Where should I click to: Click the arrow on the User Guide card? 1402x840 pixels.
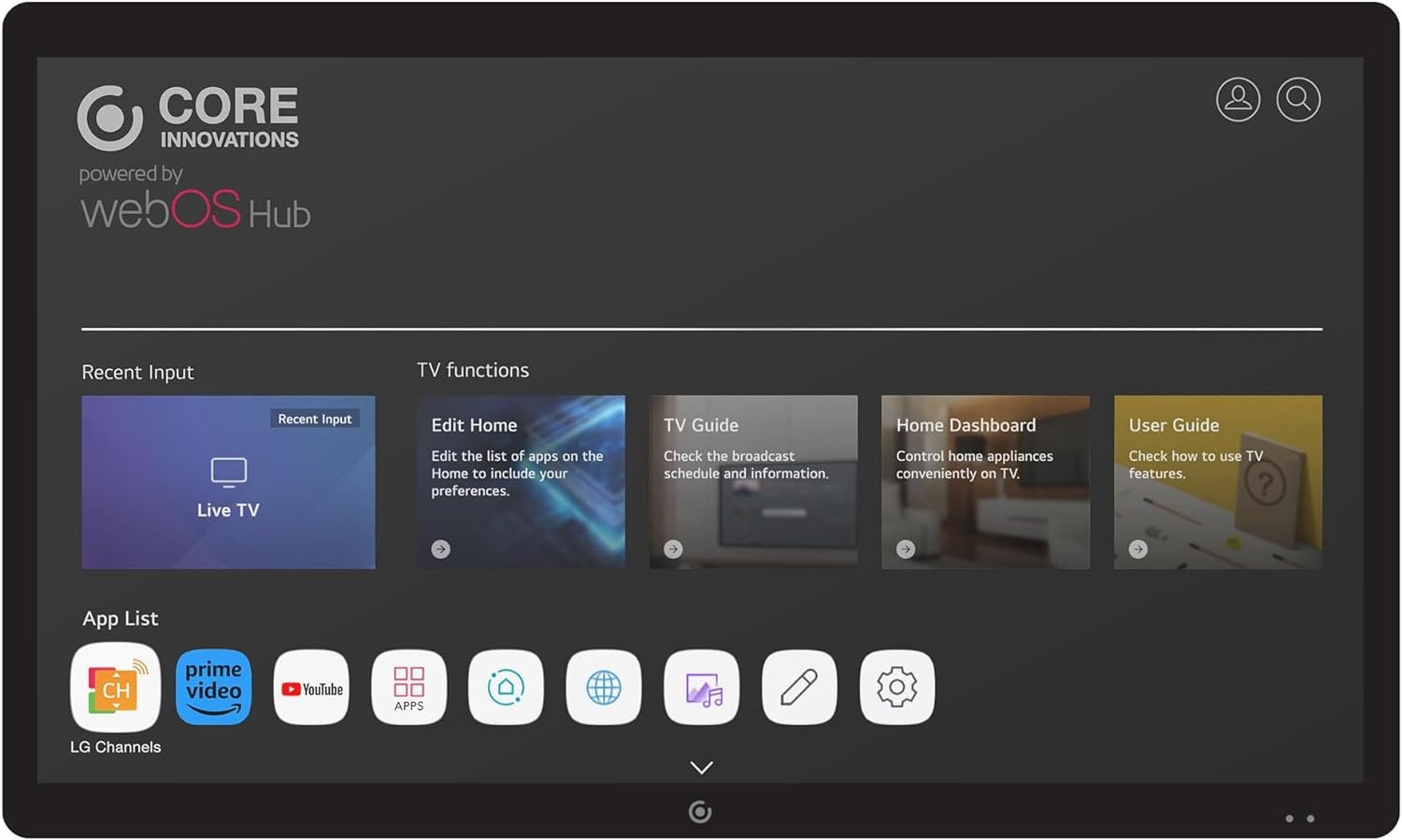pos(1137,549)
